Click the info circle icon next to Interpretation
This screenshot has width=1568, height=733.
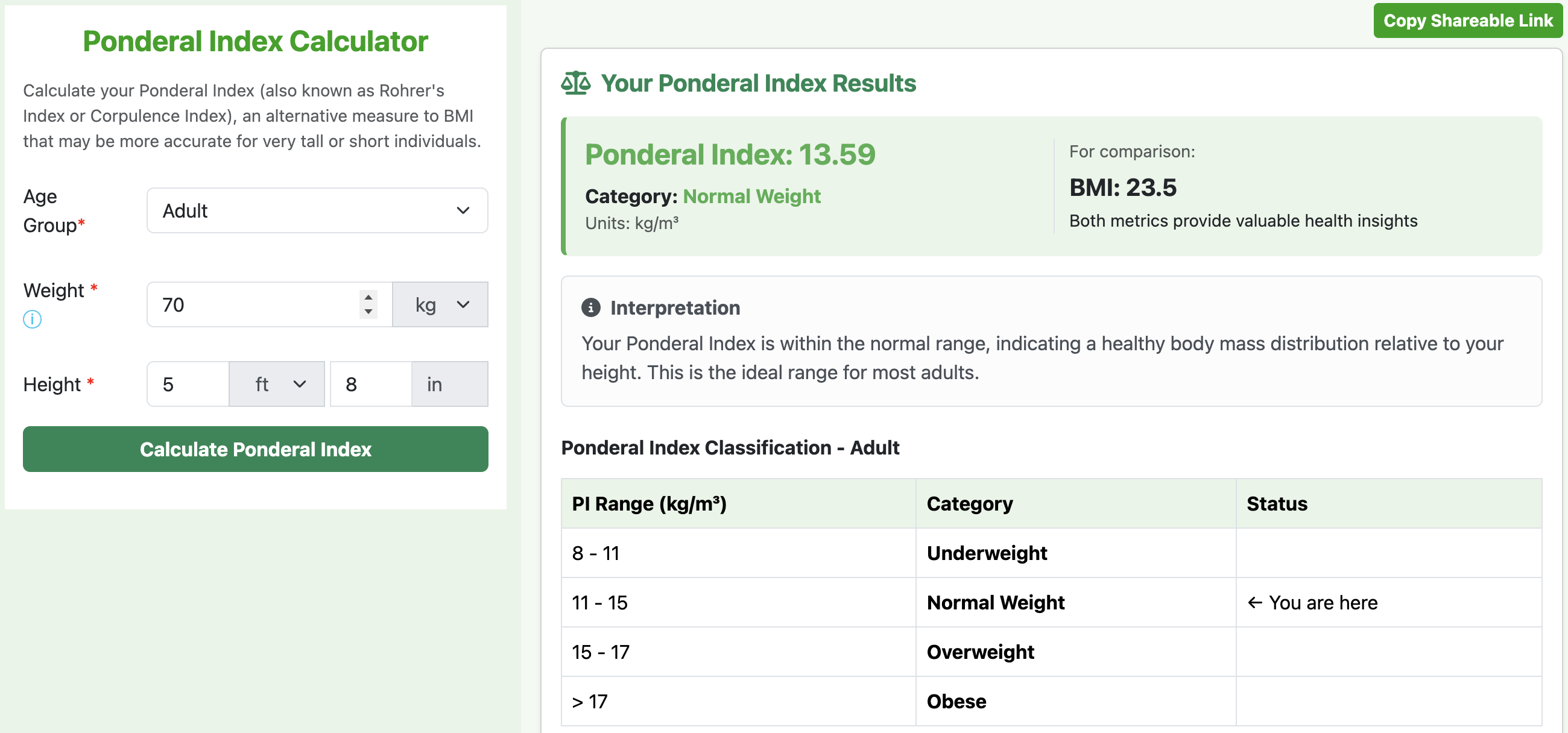click(590, 308)
